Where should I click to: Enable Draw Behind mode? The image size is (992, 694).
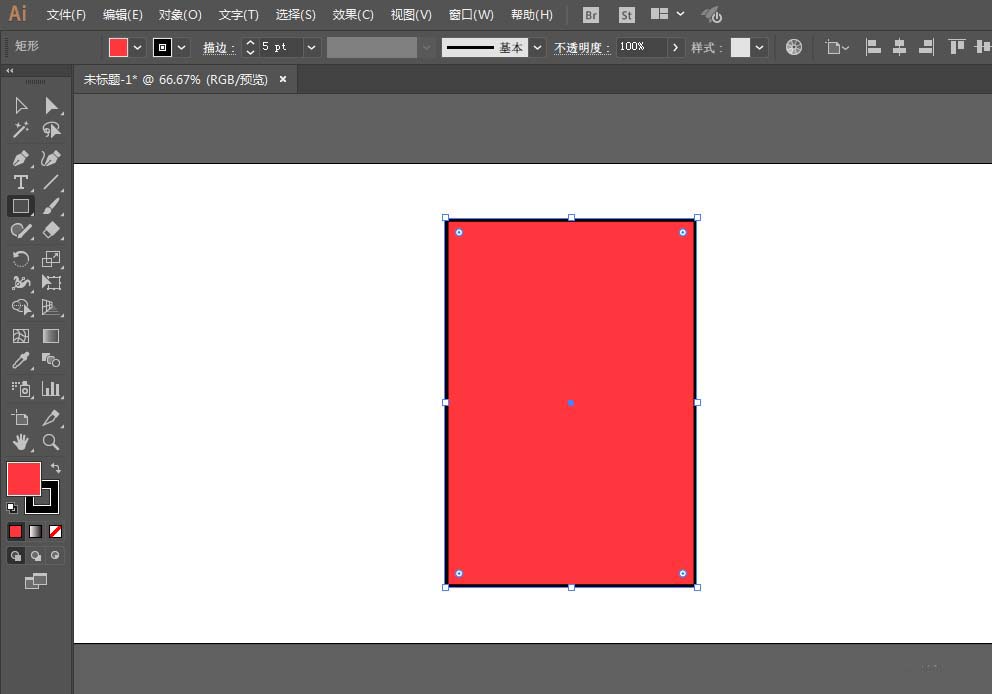coord(36,555)
